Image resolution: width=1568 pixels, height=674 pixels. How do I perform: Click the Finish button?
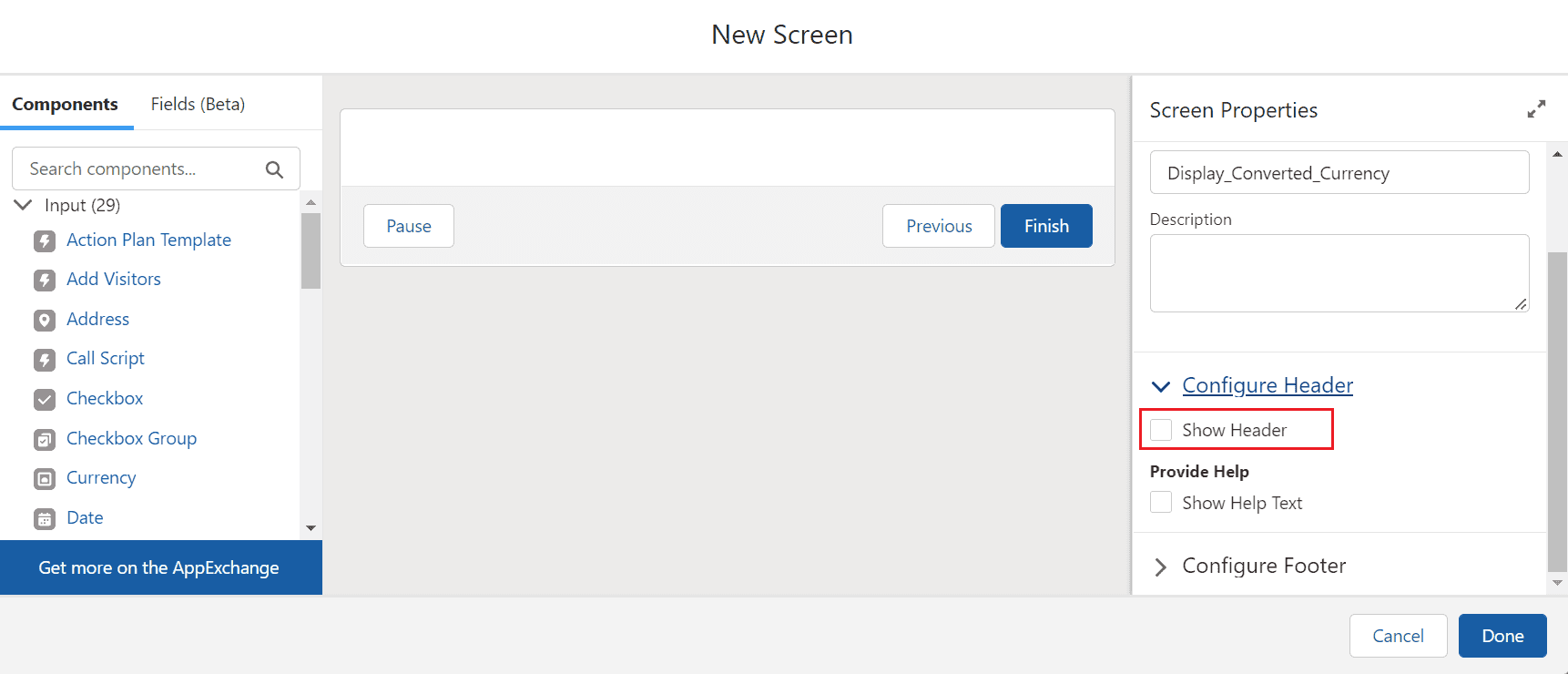click(1046, 226)
